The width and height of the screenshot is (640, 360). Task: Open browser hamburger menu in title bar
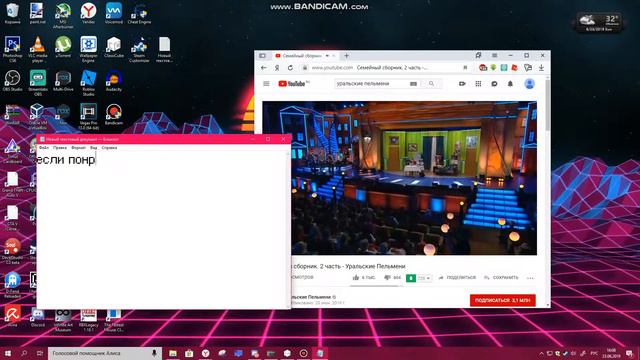(x=494, y=56)
